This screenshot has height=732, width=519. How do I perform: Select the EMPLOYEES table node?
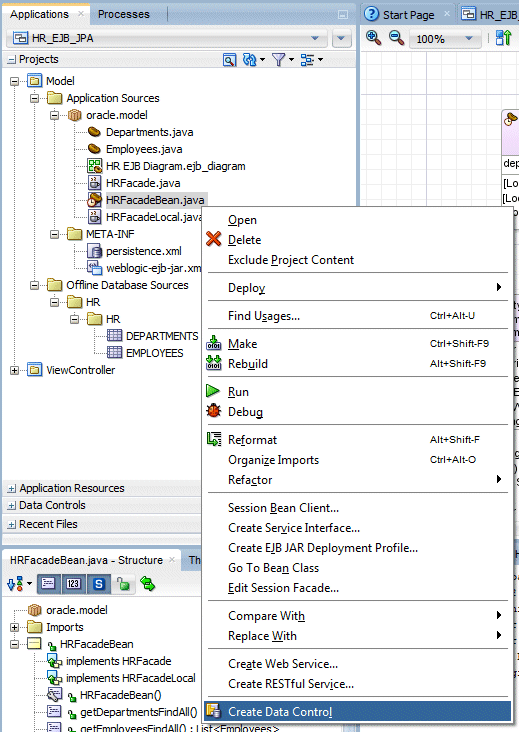(x=154, y=353)
